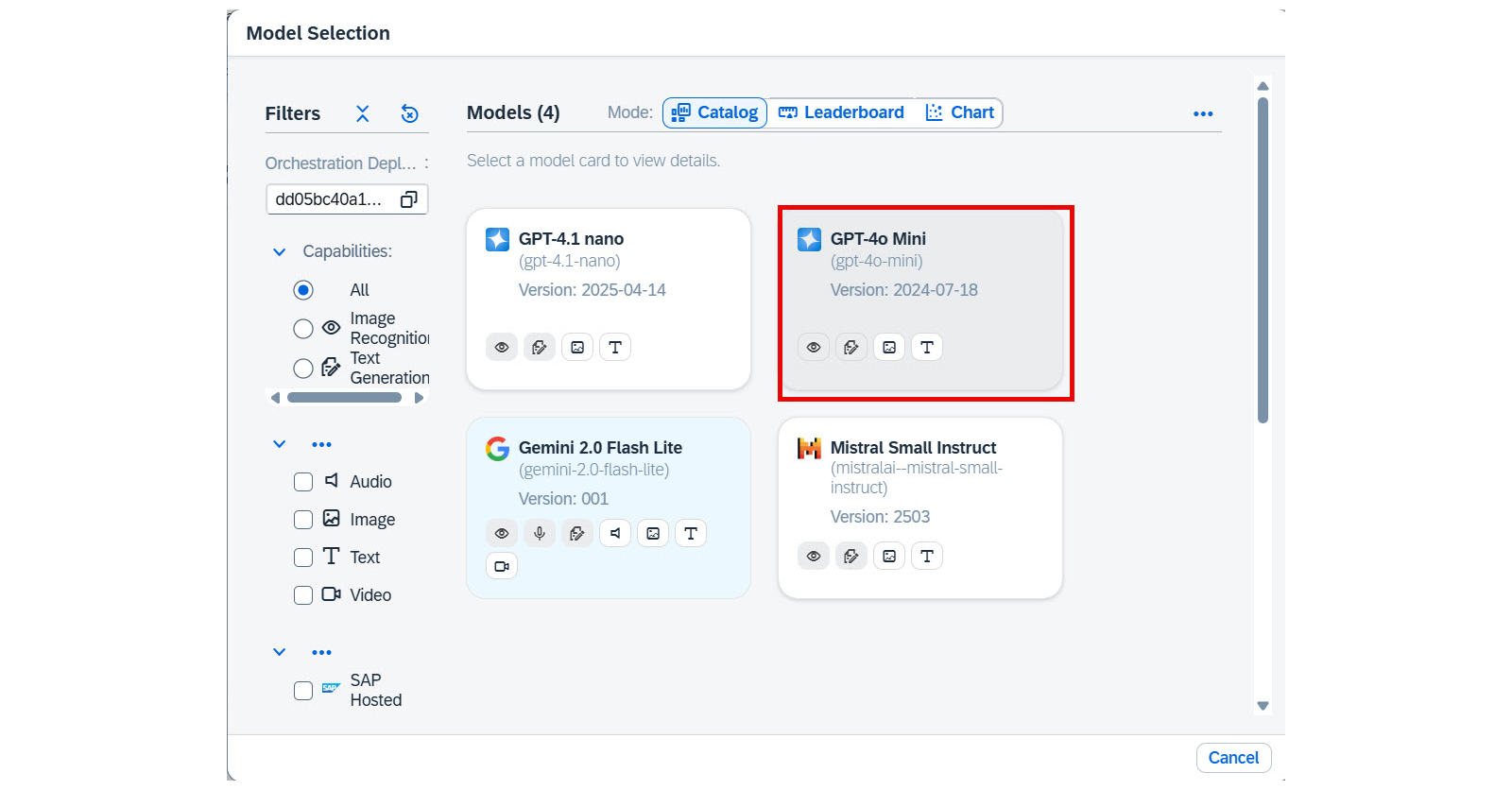
Task: Click the eye icon on GPT-4.1 nano card
Action: pos(502,348)
